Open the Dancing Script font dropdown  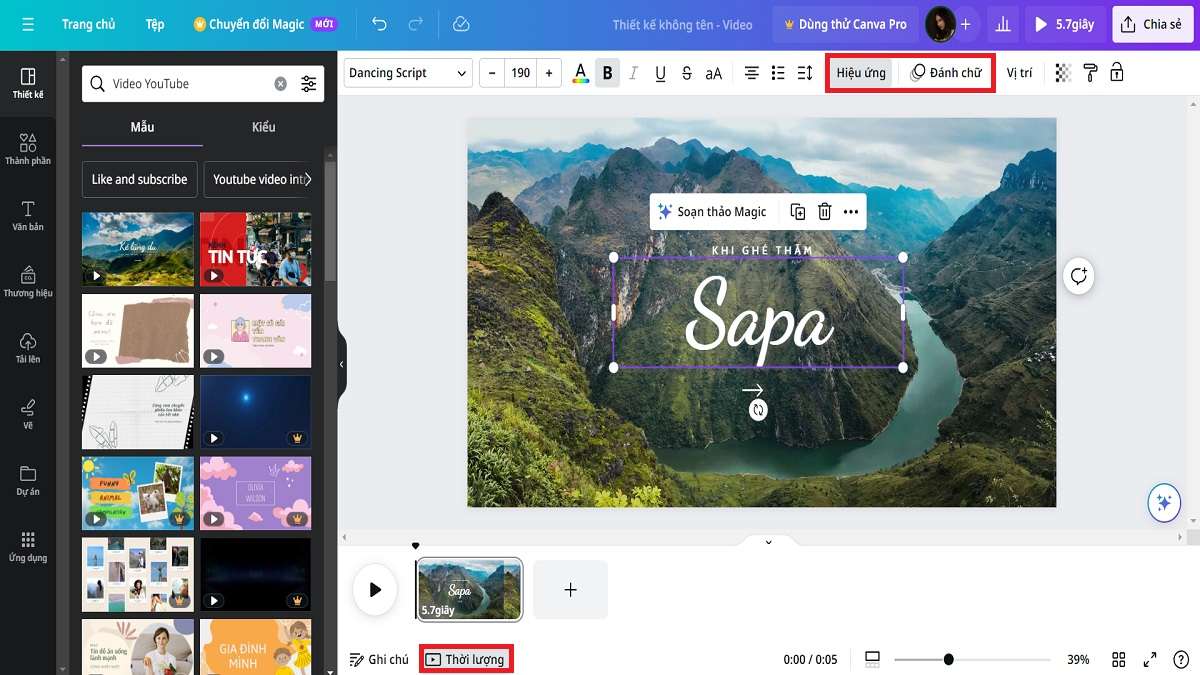(408, 73)
